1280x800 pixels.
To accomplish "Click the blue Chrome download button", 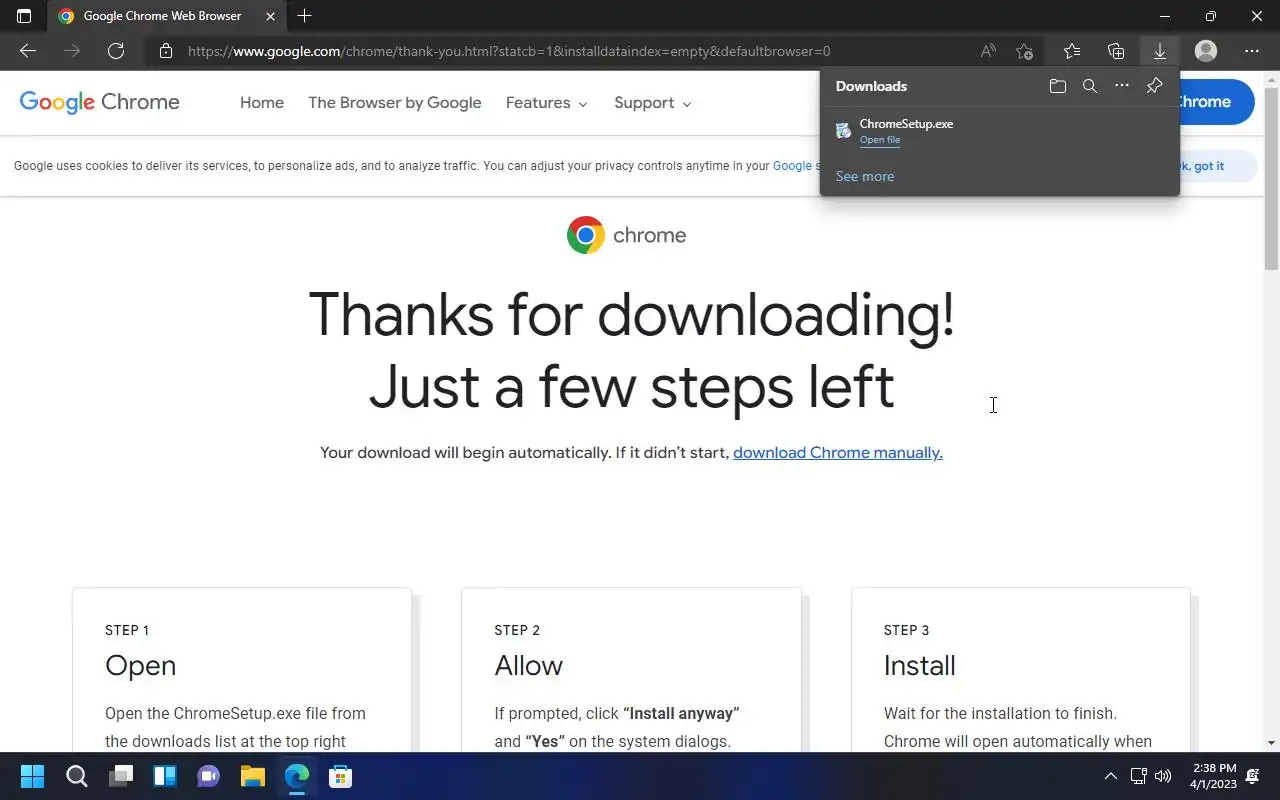I will coord(1216,102).
